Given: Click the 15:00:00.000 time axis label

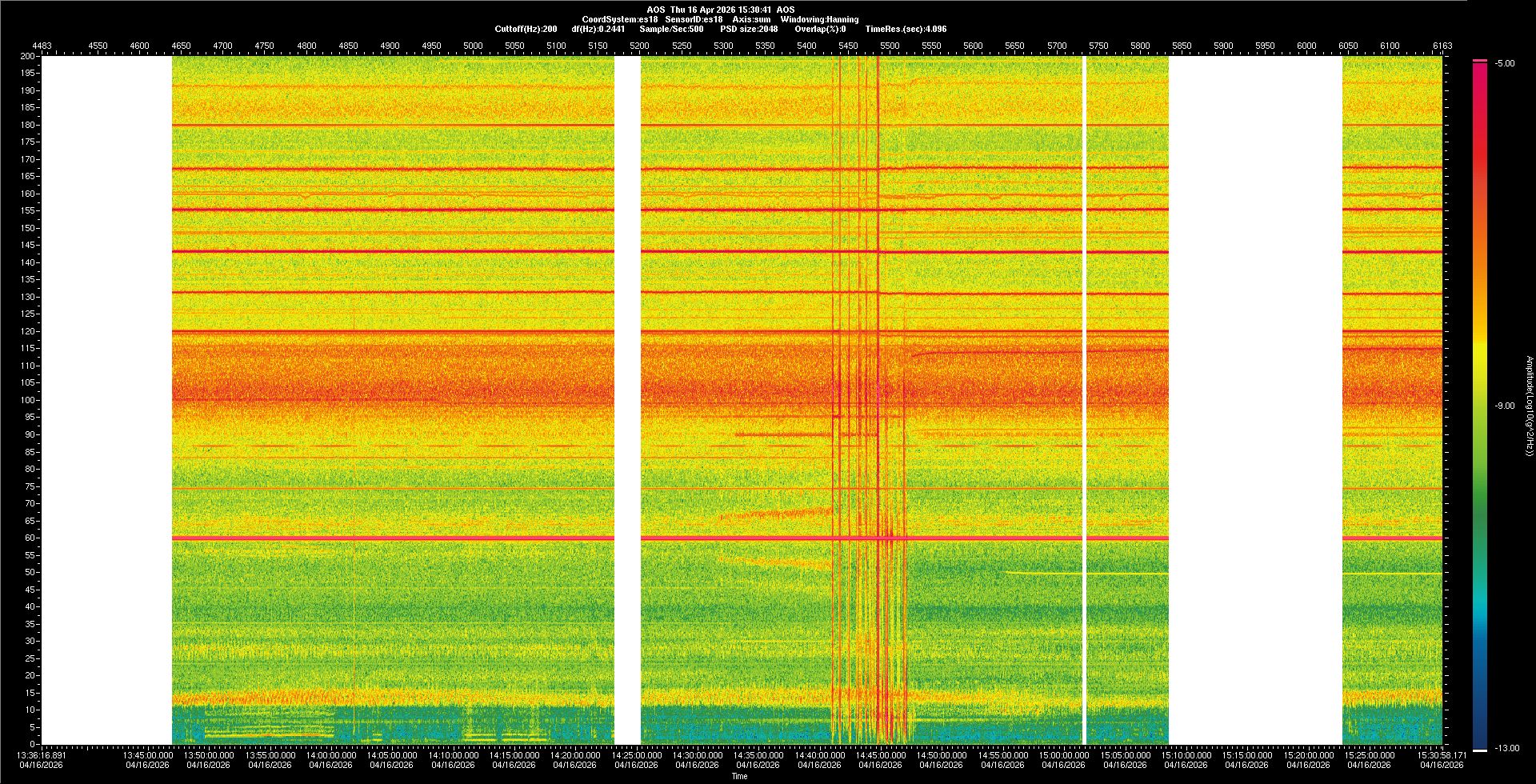Looking at the screenshot, I should tap(1062, 755).
